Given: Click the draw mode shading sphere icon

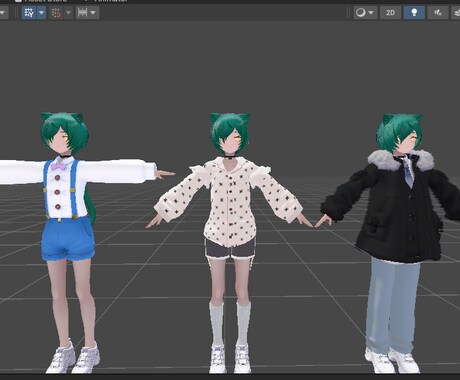Looking at the screenshot, I should pyautogui.click(x=360, y=13).
